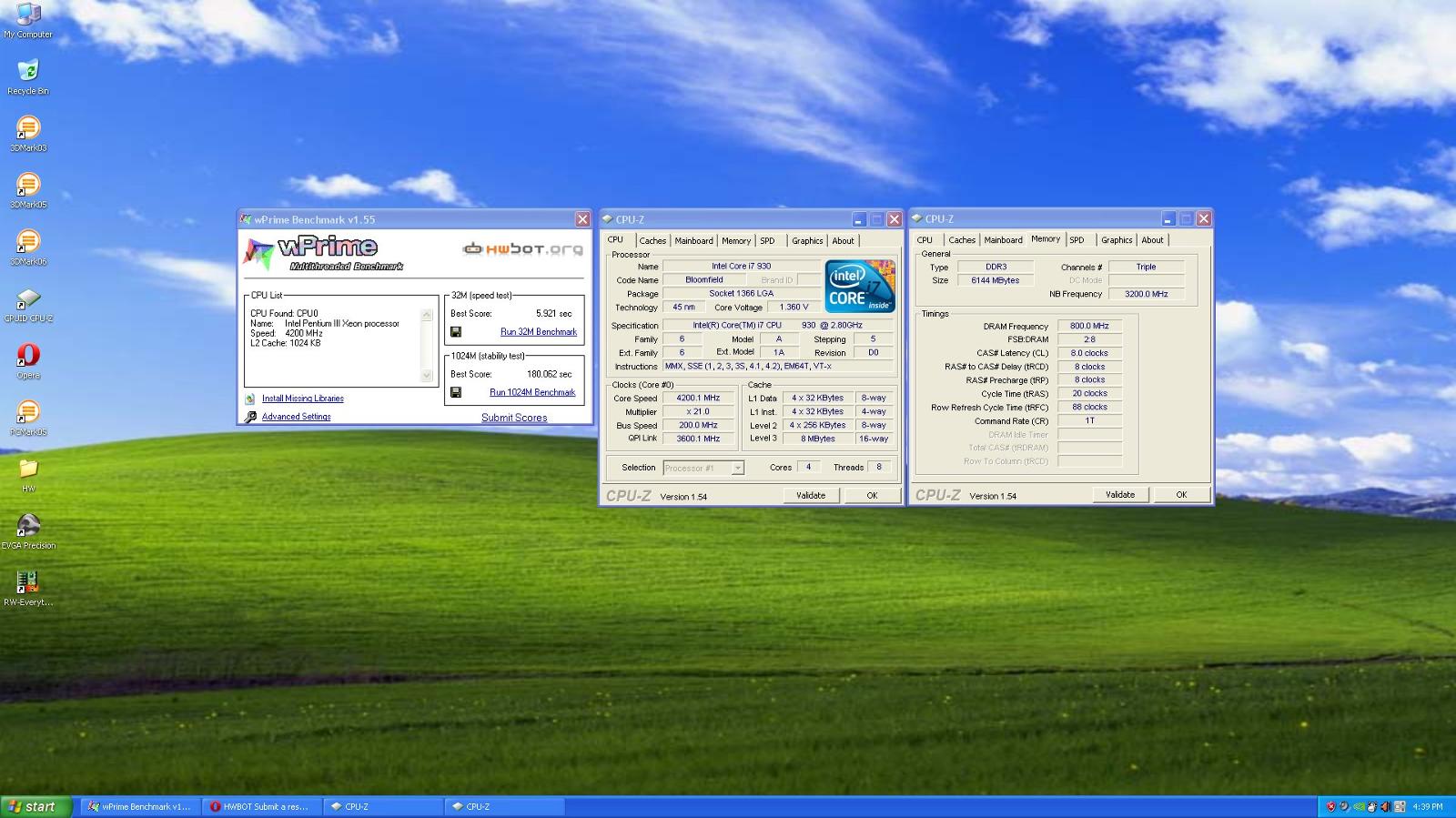Open the Memory tab in left CPU-Z window
Screen dimensions: 1456x818
tap(736, 241)
